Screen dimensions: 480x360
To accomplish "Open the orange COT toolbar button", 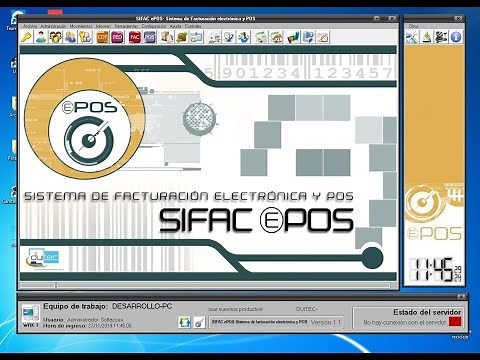I will (102, 37).
